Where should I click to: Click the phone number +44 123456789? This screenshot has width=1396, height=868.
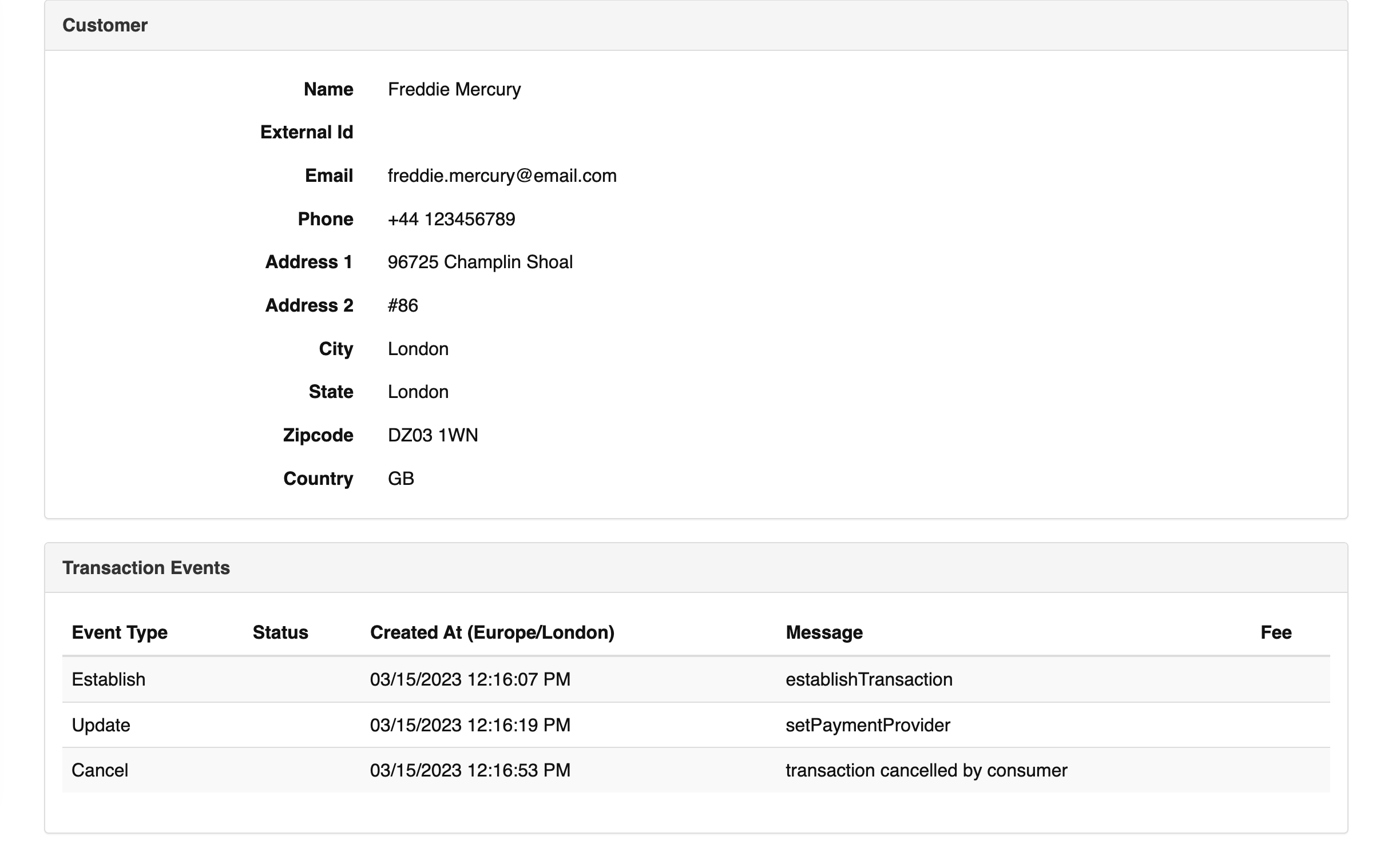[x=451, y=220]
